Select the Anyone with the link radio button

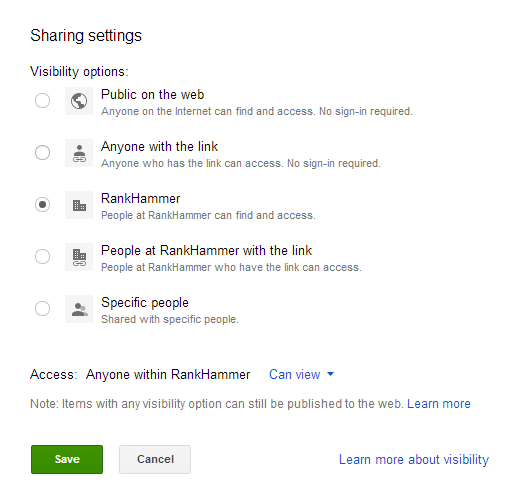pos(42,152)
